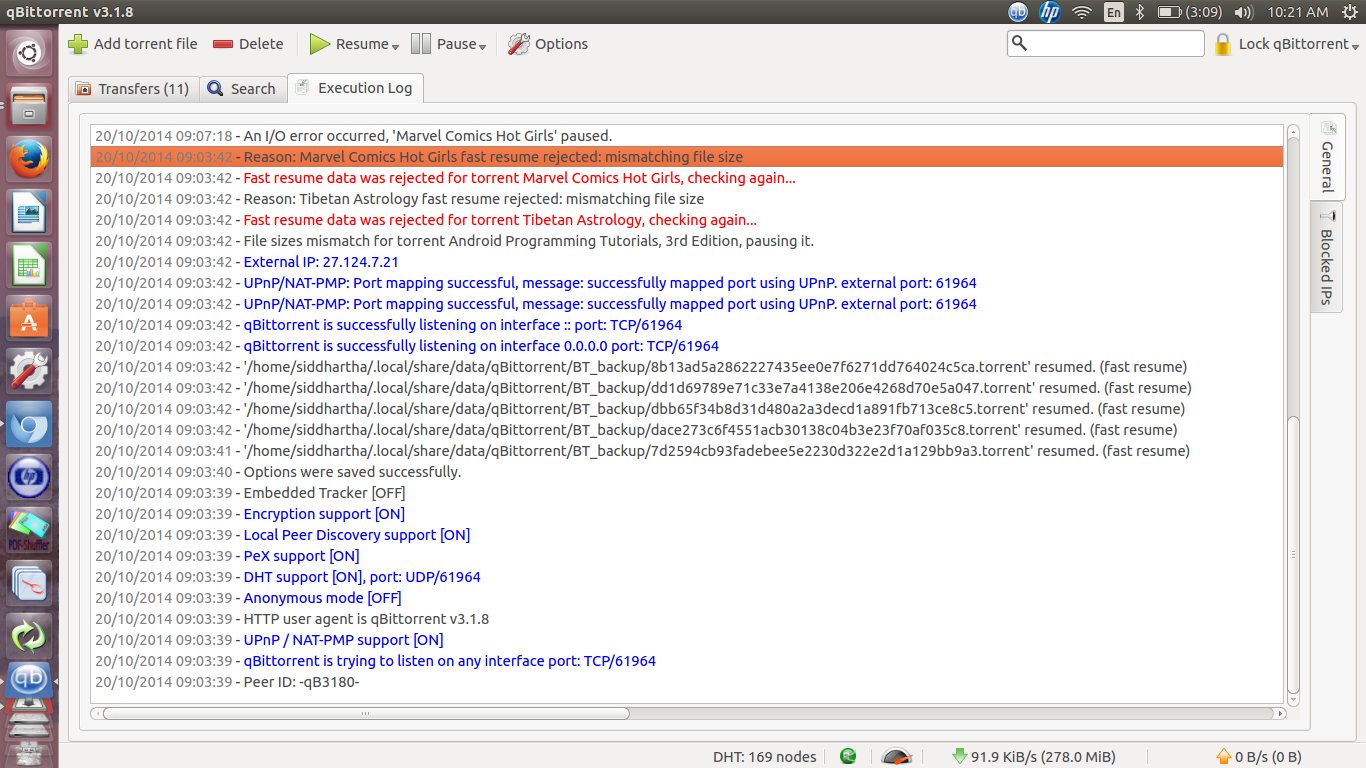Expand the Resume dropdown arrow
The image size is (1366, 768).
395,46
